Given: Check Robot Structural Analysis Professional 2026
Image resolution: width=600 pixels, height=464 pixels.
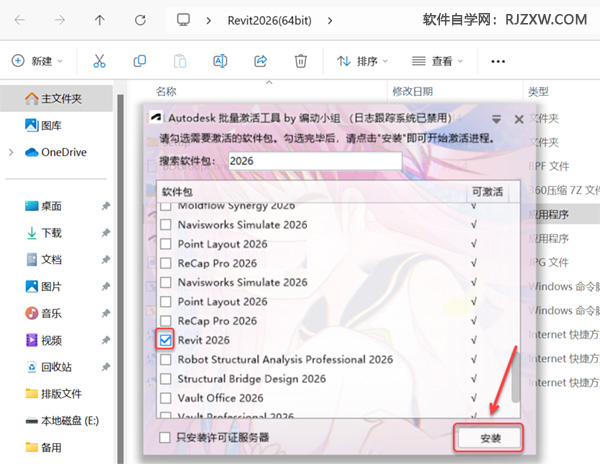Looking at the screenshot, I should click(166, 359).
